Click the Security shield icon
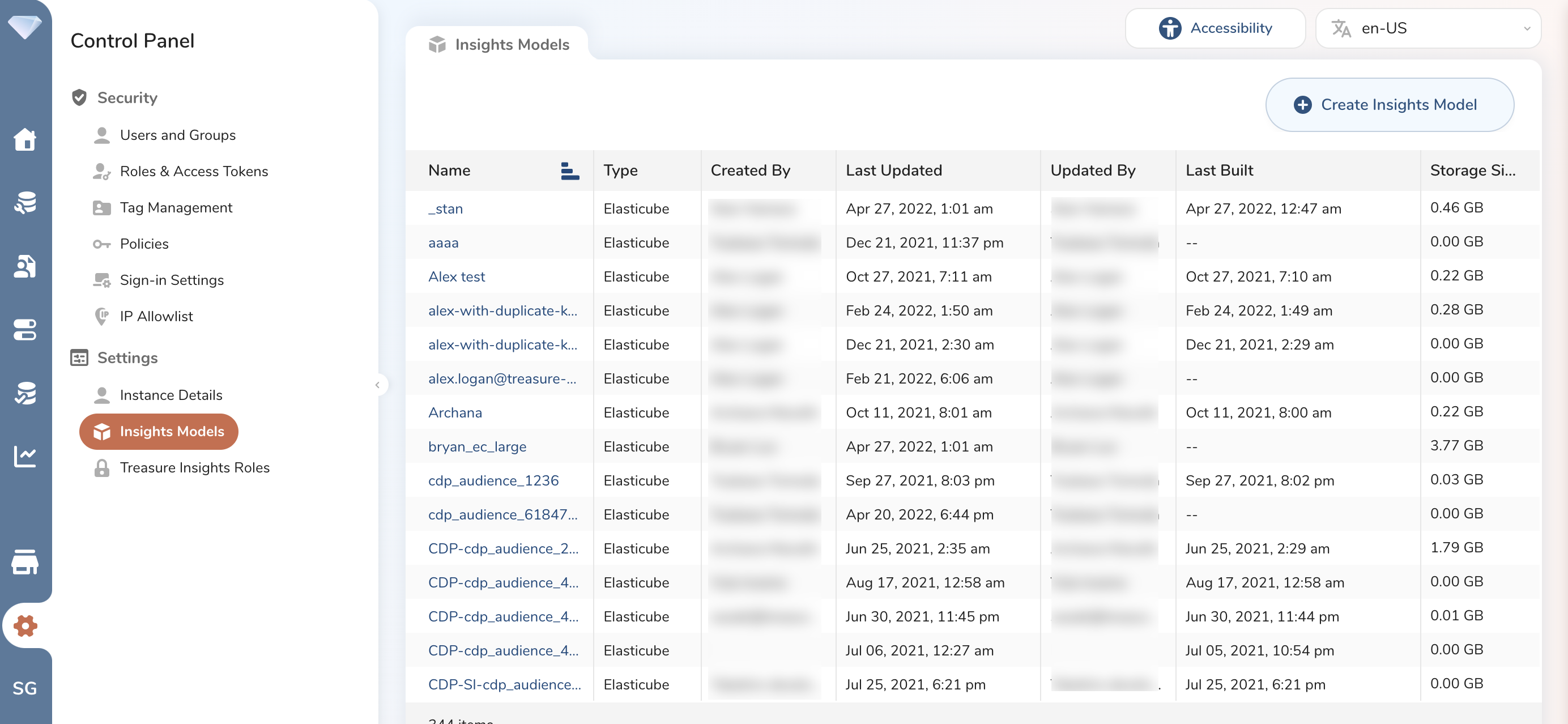The image size is (1568, 724). pyautogui.click(x=79, y=97)
